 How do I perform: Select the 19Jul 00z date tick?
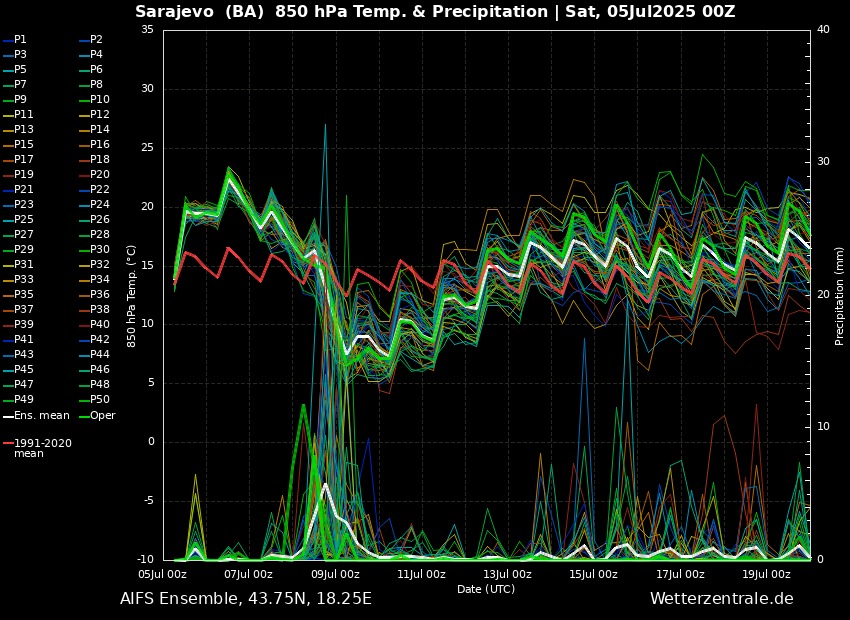[x=766, y=574]
